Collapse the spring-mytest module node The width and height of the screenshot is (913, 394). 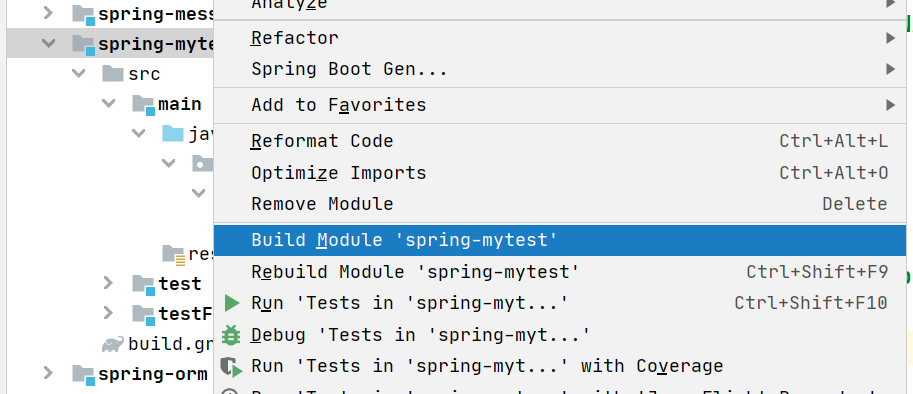pyautogui.click(x=48, y=43)
